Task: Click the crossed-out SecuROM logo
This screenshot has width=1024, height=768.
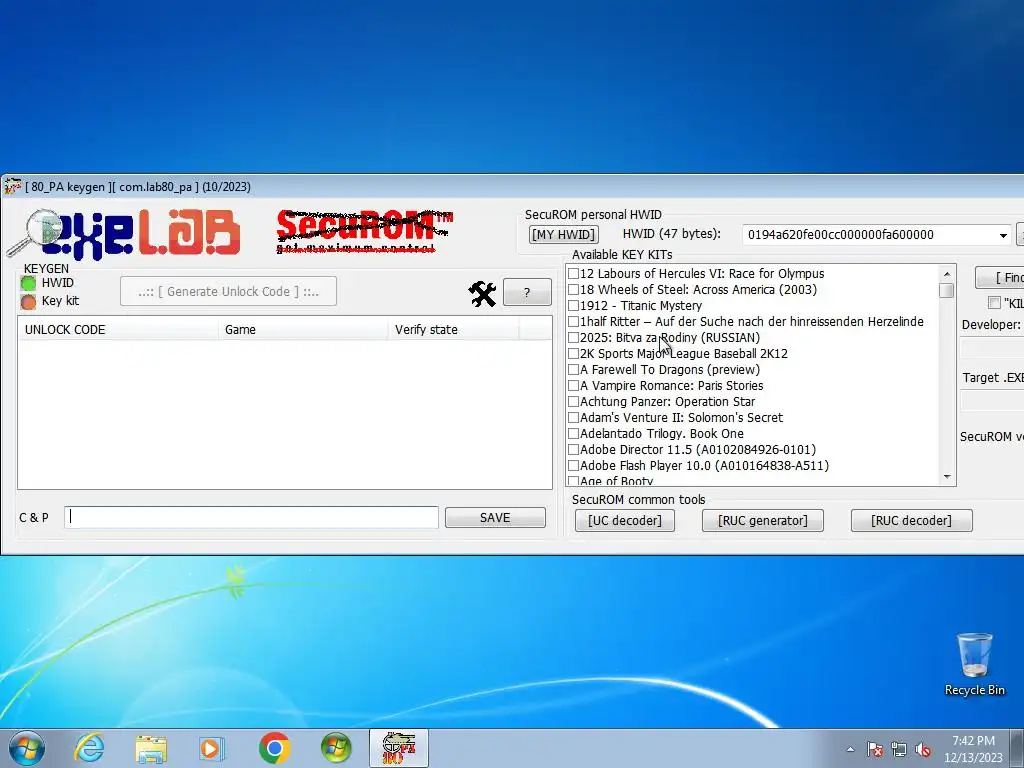Action: (x=364, y=231)
